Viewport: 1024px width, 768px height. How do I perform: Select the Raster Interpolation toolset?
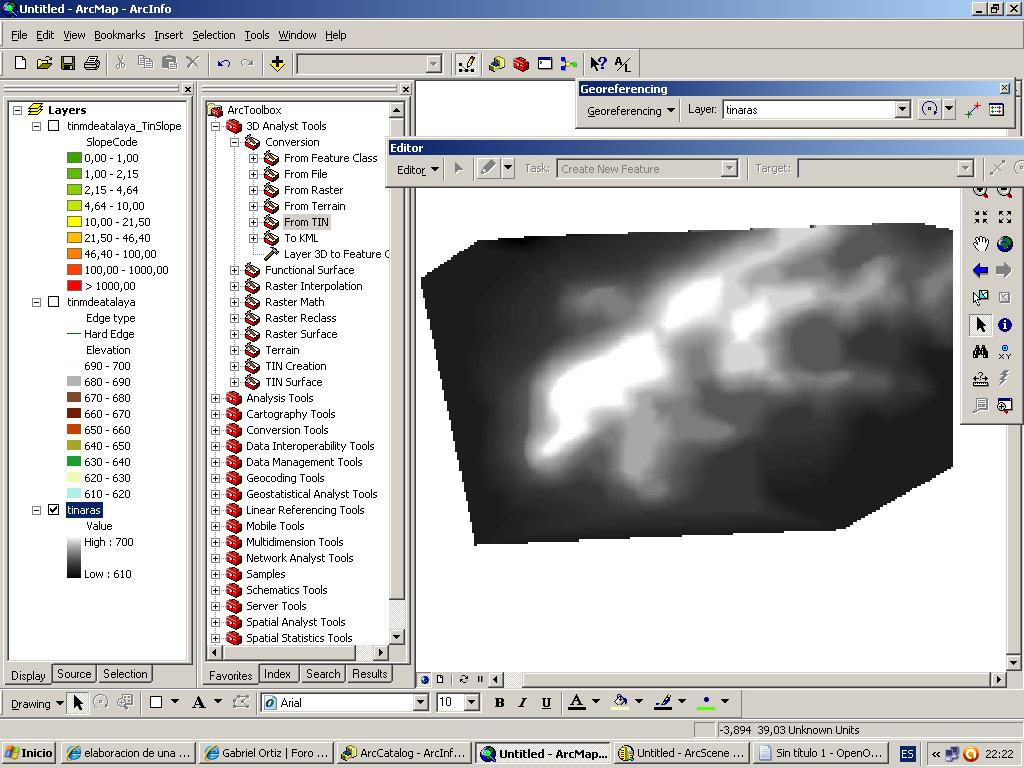click(x=313, y=286)
